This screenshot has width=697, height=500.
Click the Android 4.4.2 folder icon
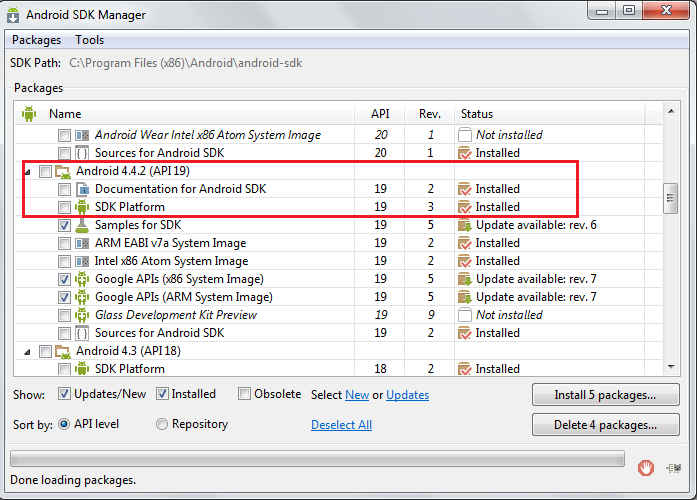(63, 172)
